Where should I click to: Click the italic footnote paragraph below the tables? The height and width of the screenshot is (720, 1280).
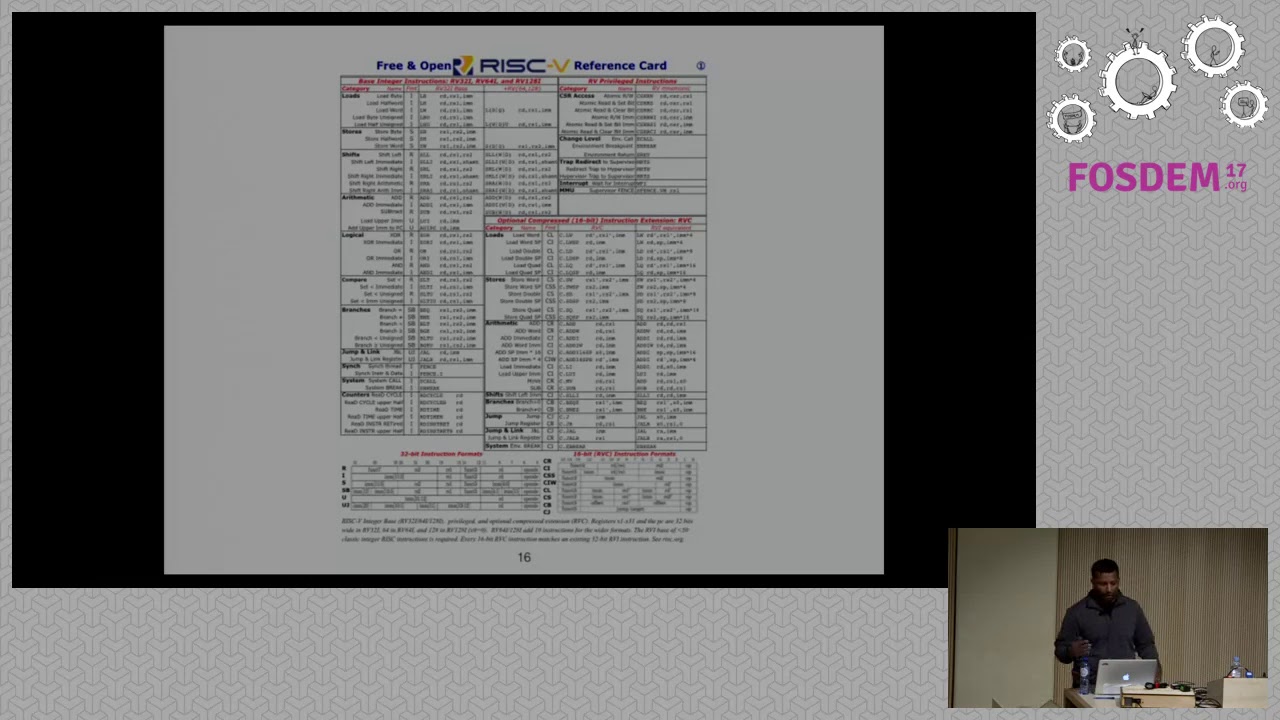click(517, 530)
